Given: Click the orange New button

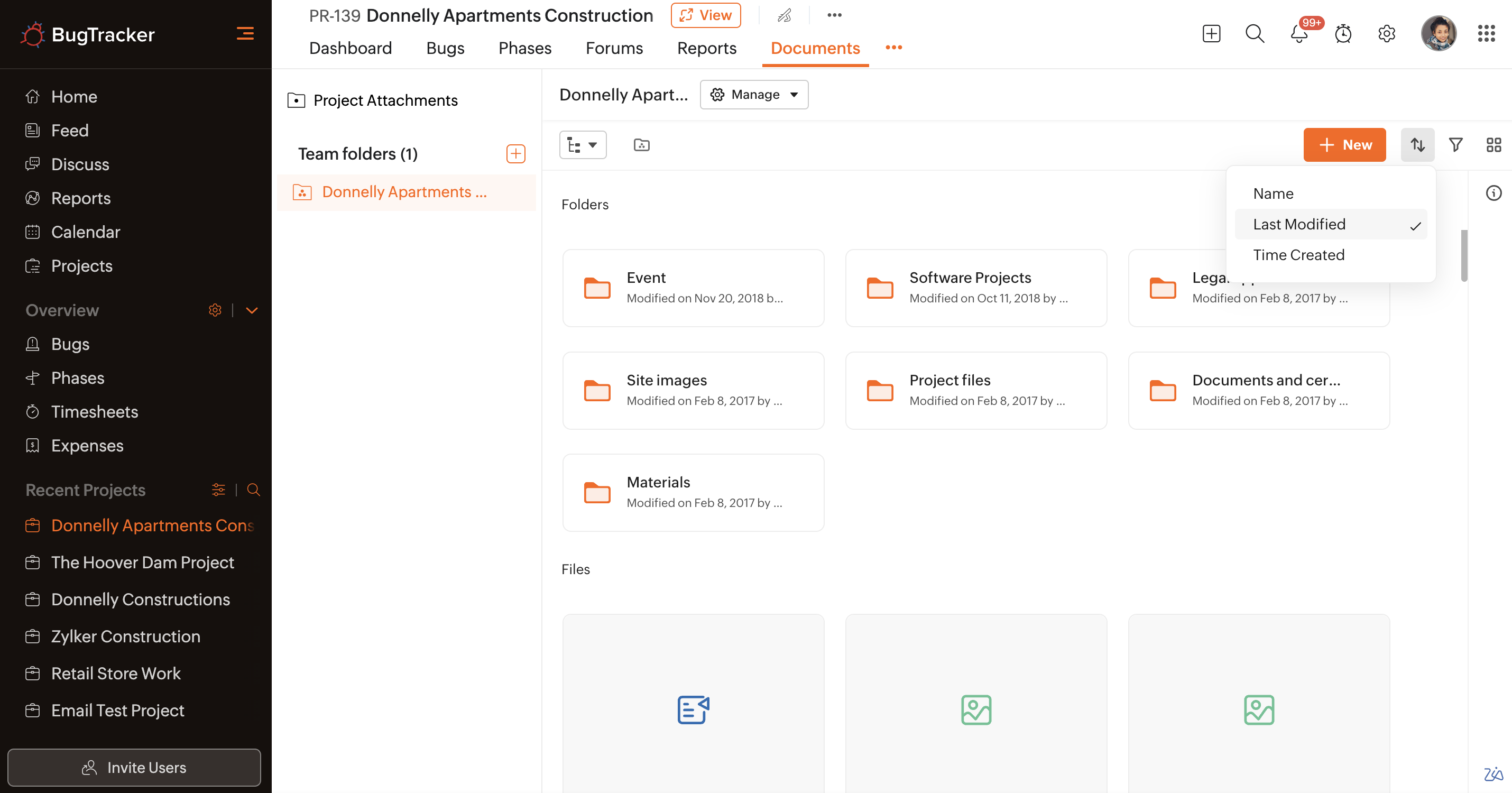Looking at the screenshot, I should 1344,145.
